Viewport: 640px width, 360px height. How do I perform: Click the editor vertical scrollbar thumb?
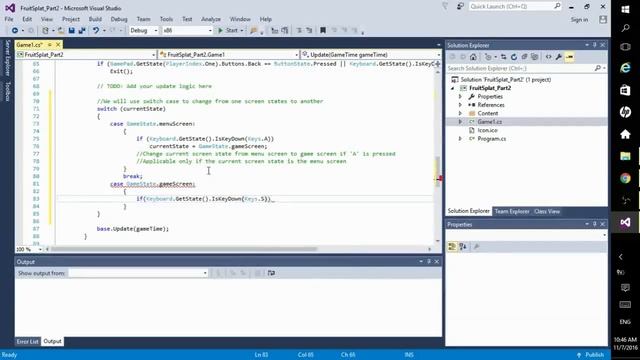pos(438,171)
